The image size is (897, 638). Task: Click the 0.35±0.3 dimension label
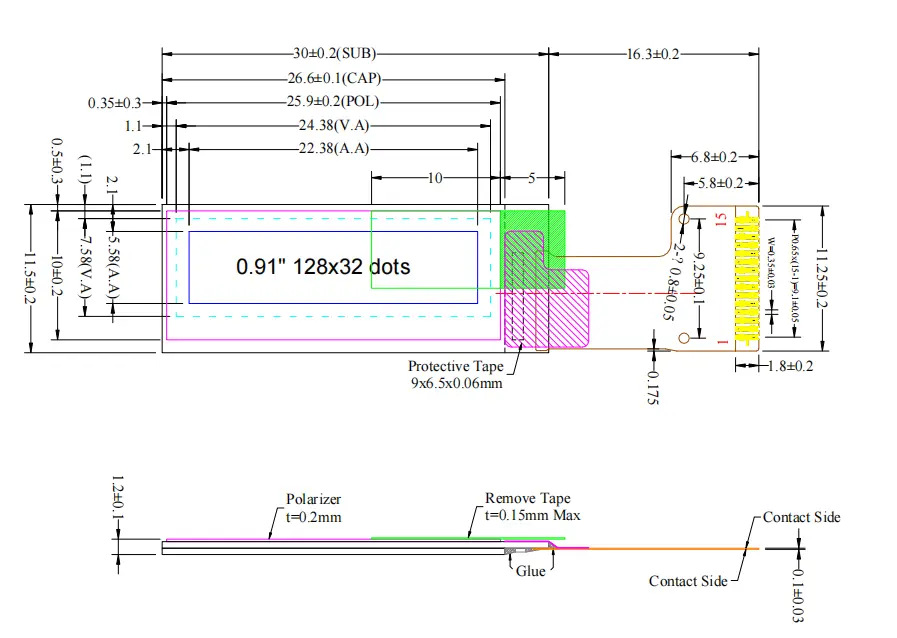tap(114, 103)
